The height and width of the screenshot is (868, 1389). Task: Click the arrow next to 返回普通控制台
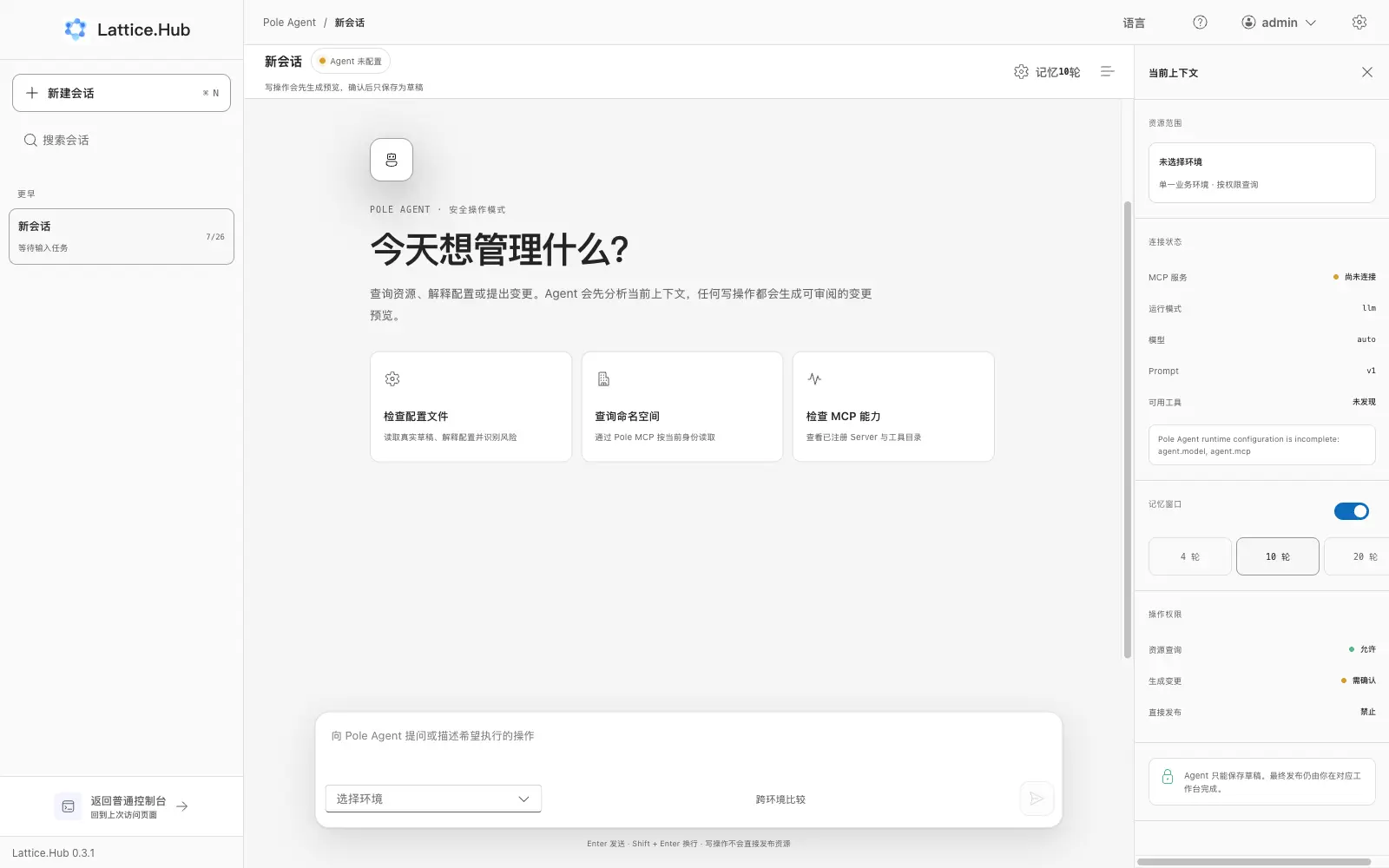click(x=182, y=806)
